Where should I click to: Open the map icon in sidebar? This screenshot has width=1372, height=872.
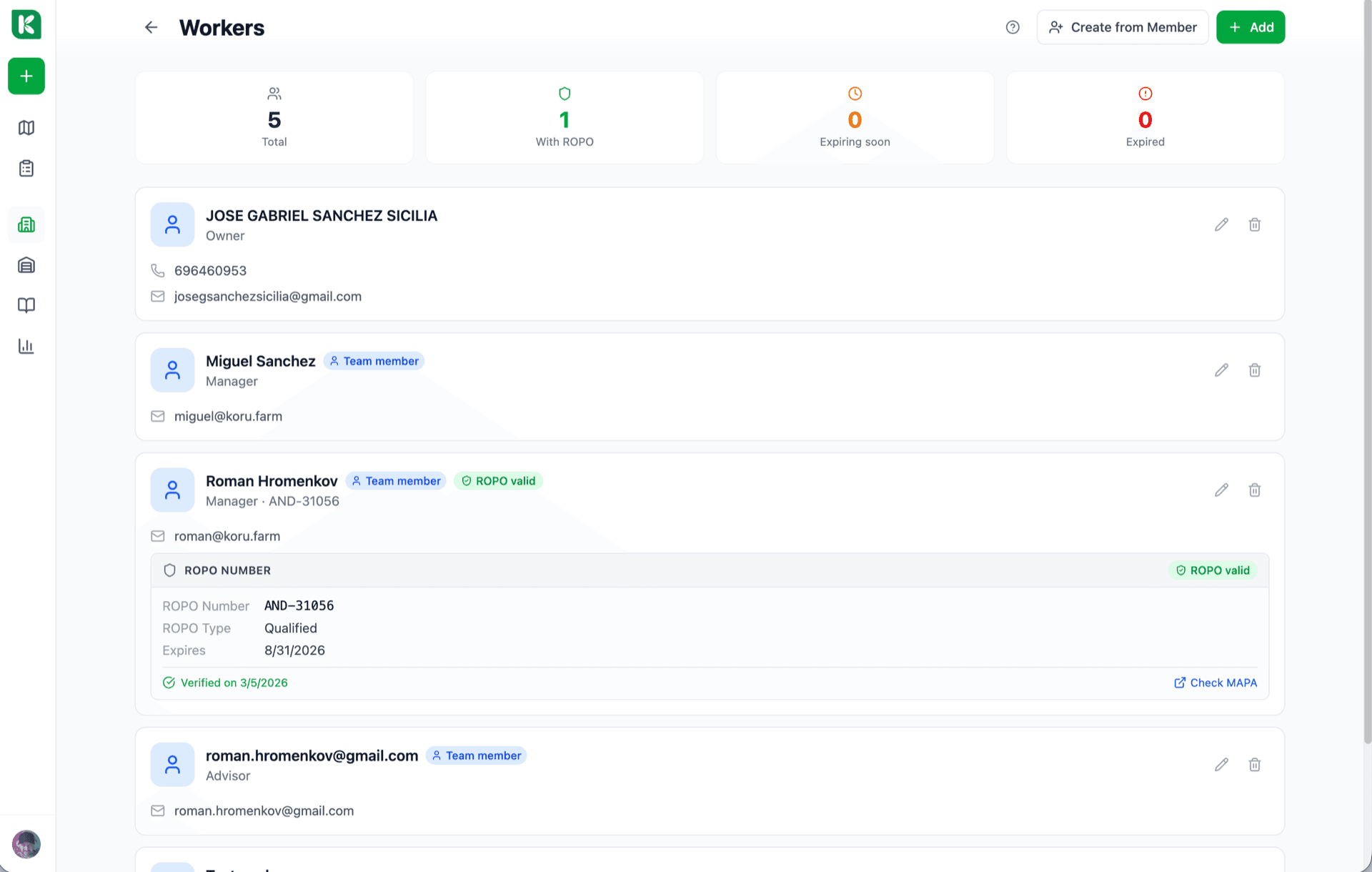pos(26,128)
